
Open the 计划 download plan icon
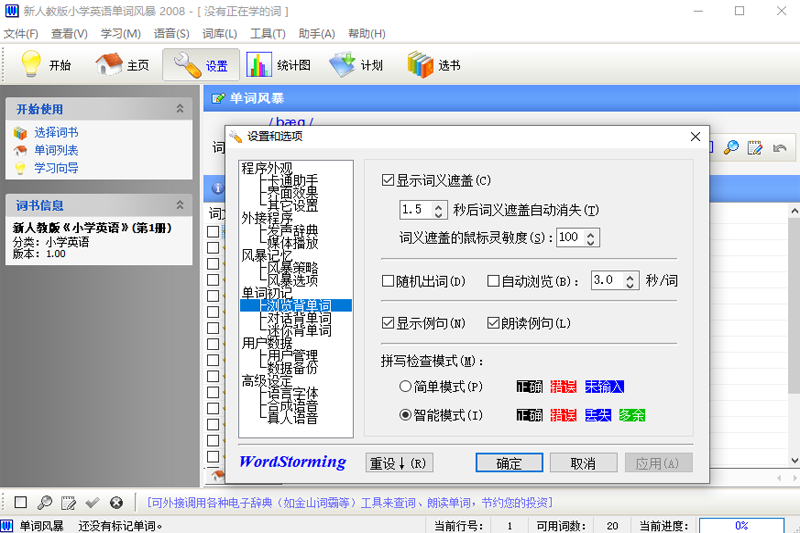342,65
